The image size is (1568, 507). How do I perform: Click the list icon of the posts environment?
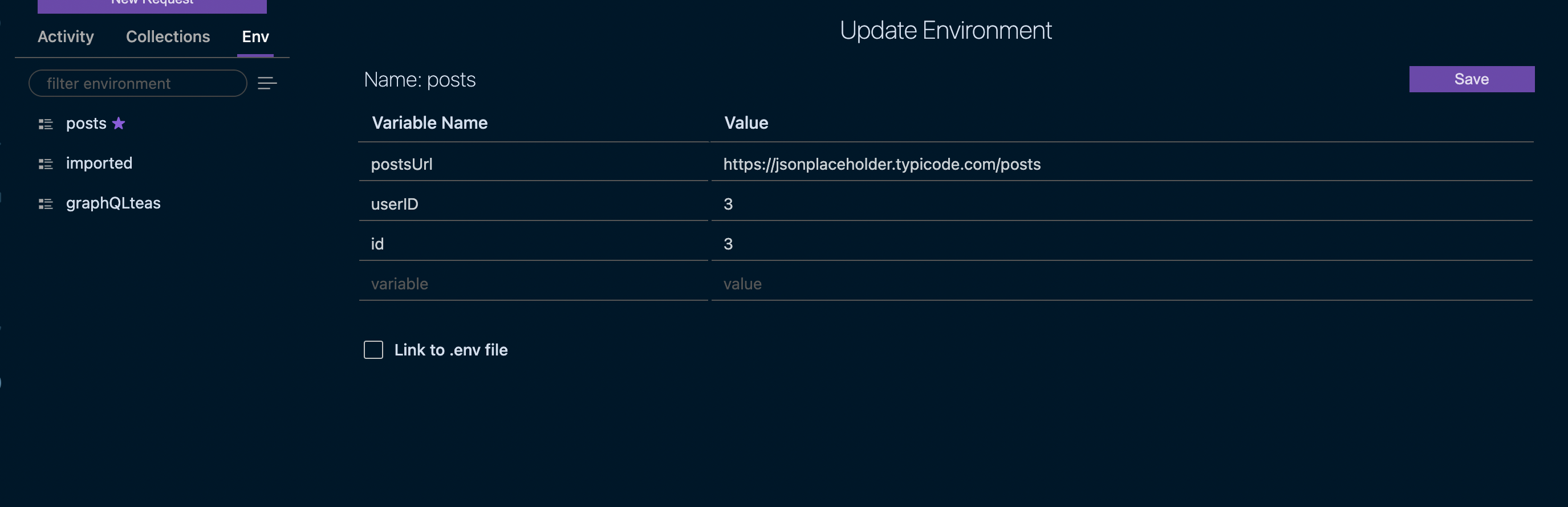pos(46,124)
